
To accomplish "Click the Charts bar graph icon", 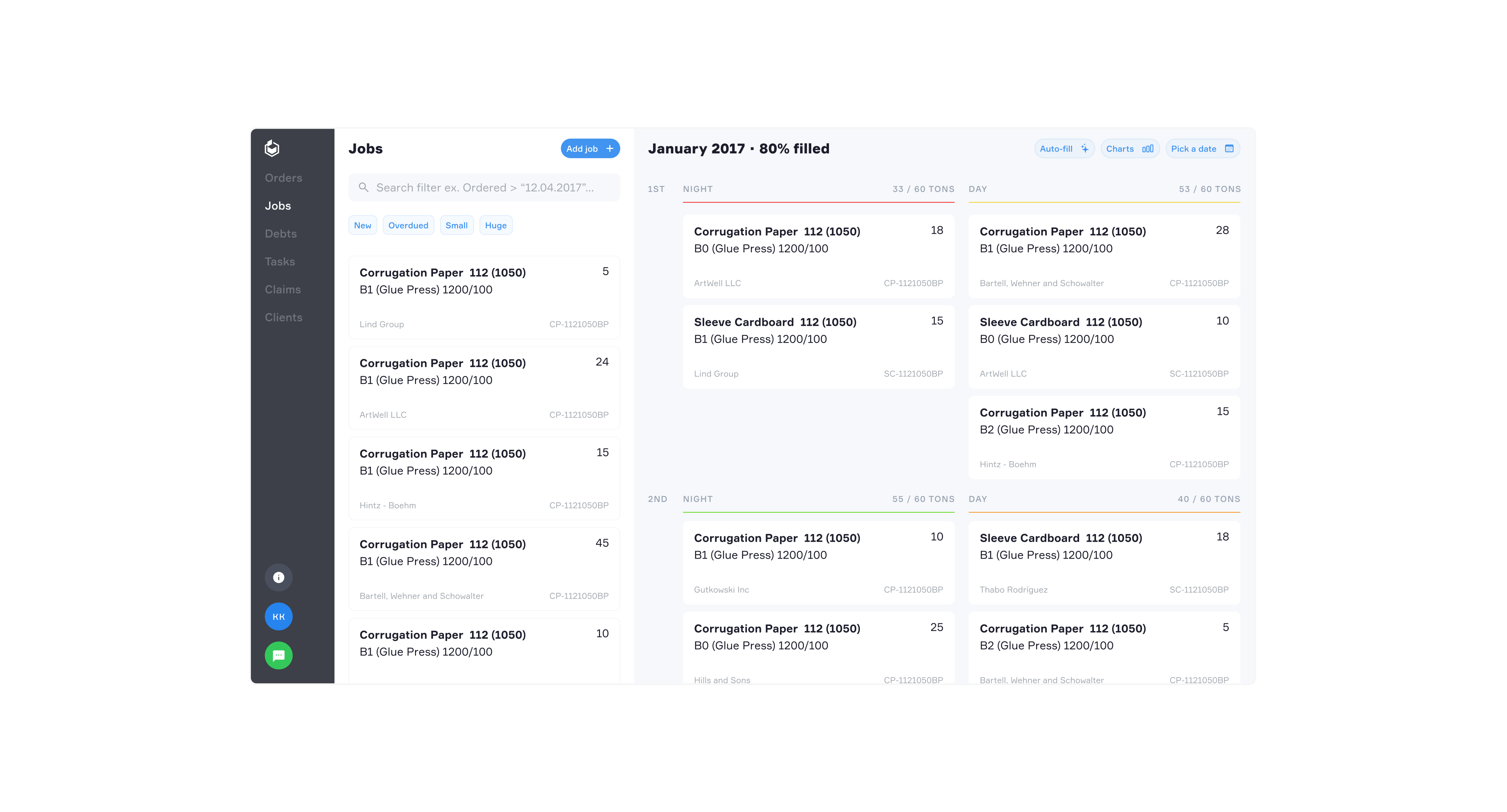I will pos(1148,149).
